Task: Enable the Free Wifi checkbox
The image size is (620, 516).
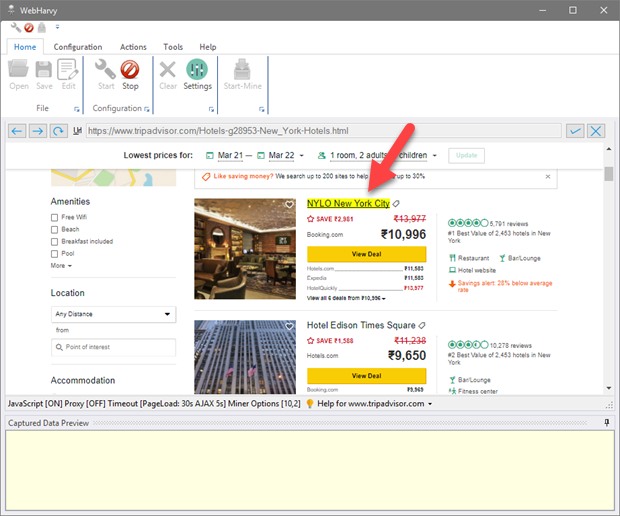Action: click(55, 217)
